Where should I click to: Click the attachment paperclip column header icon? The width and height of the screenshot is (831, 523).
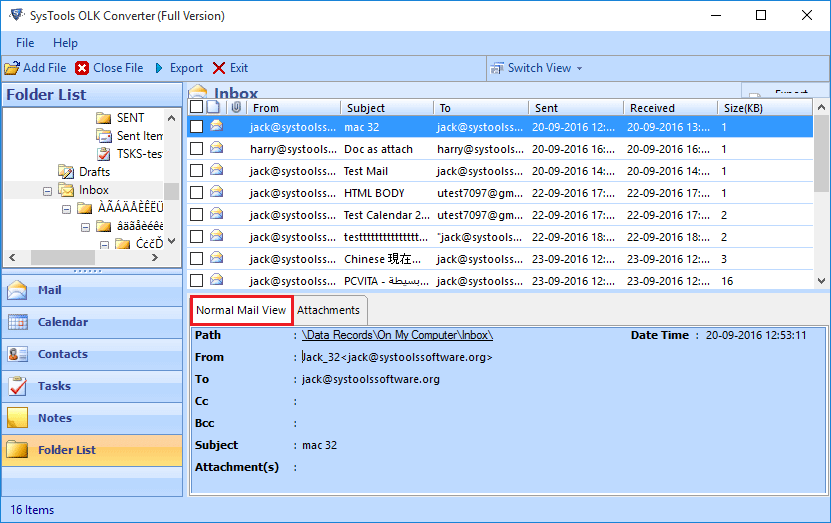click(236, 108)
